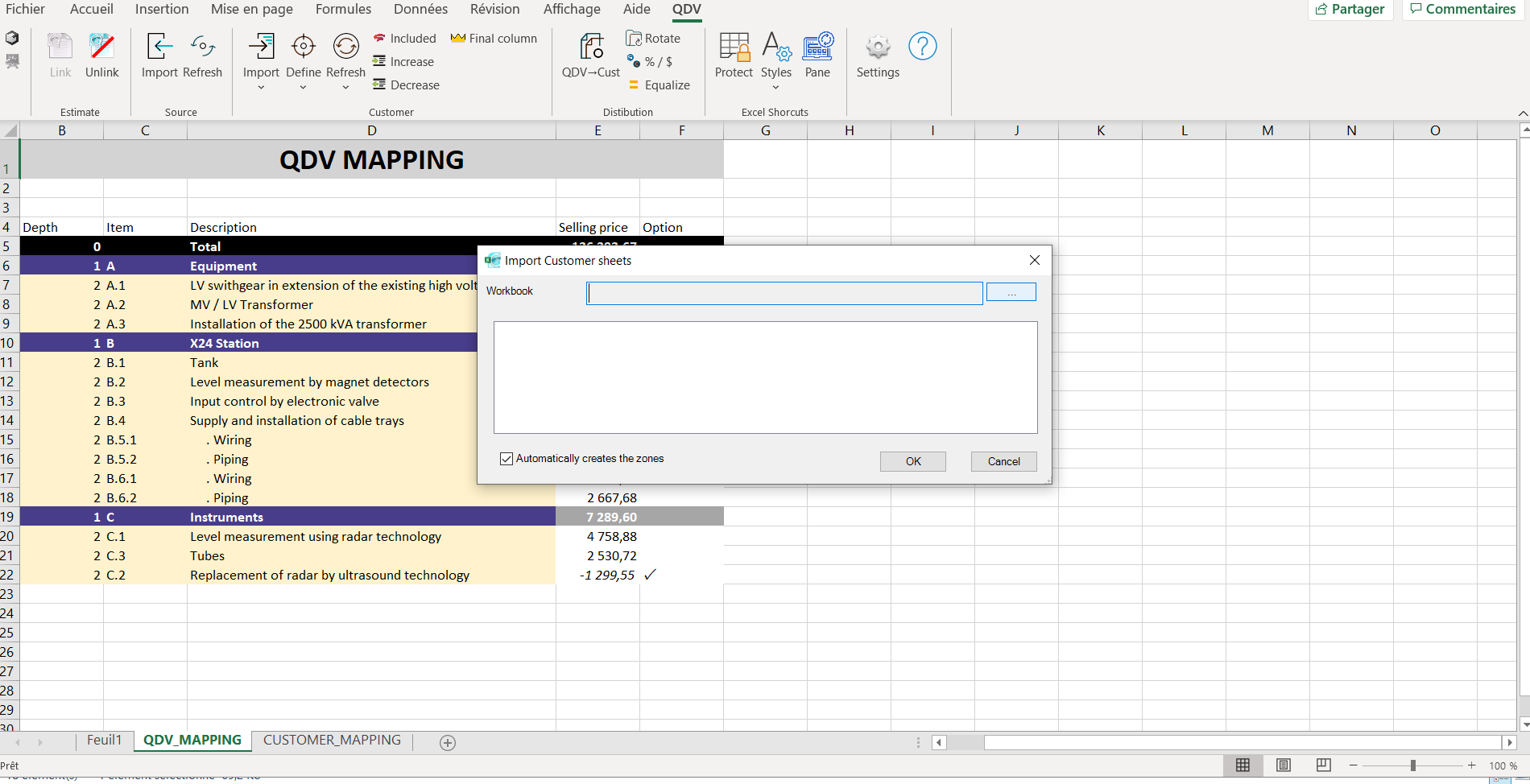Image resolution: width=1530 pixels, height=784 pixels.
Task: Click the select-all corner of the grid
Action: pos(10,130)
